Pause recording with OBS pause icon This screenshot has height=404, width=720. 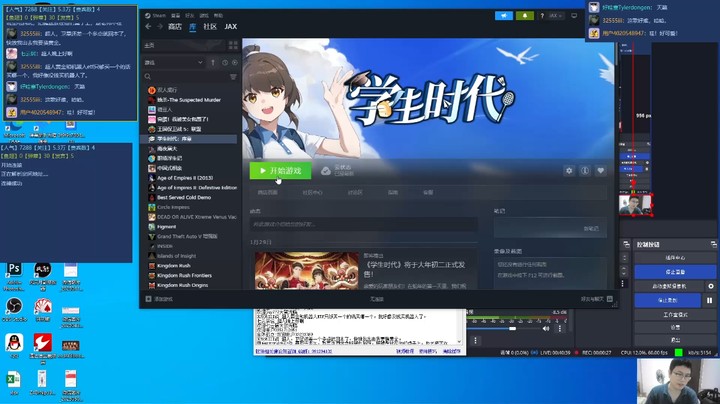709,300
